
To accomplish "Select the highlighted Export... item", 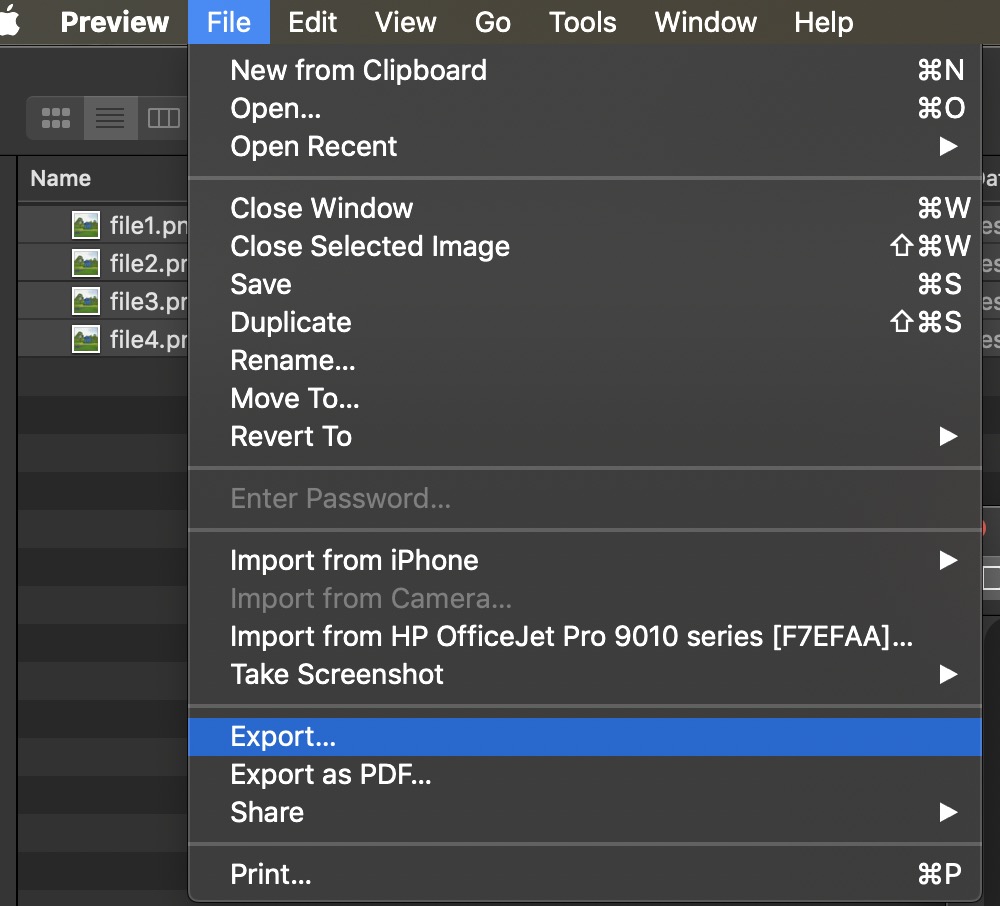I will point(585,736).
